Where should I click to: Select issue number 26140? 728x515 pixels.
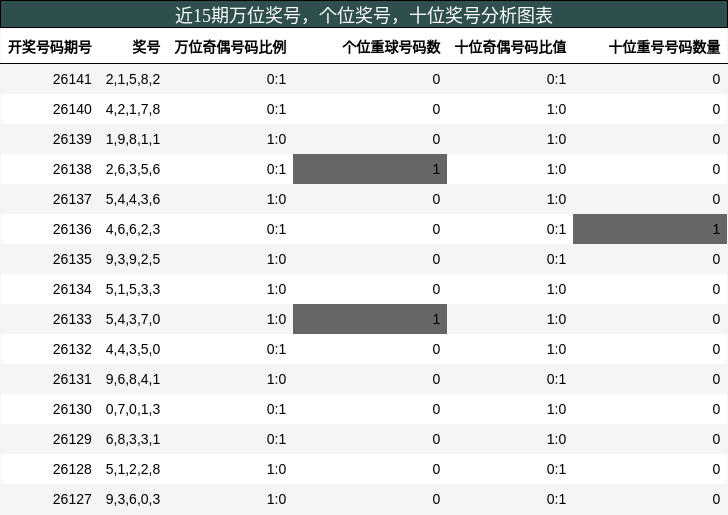point(72,110)
